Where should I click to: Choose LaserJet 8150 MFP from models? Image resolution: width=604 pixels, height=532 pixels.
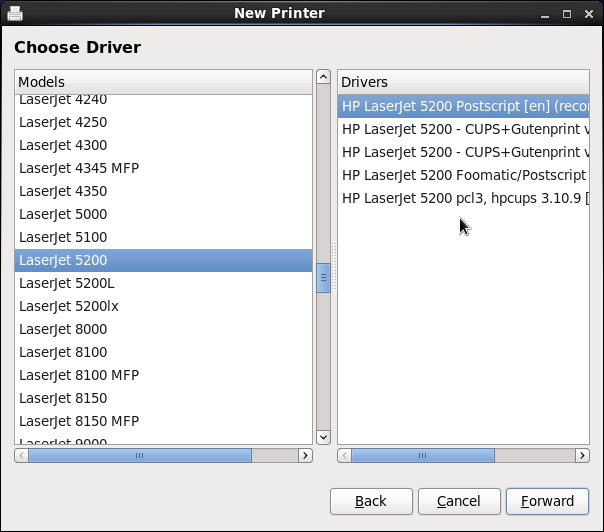pos(79,421)
